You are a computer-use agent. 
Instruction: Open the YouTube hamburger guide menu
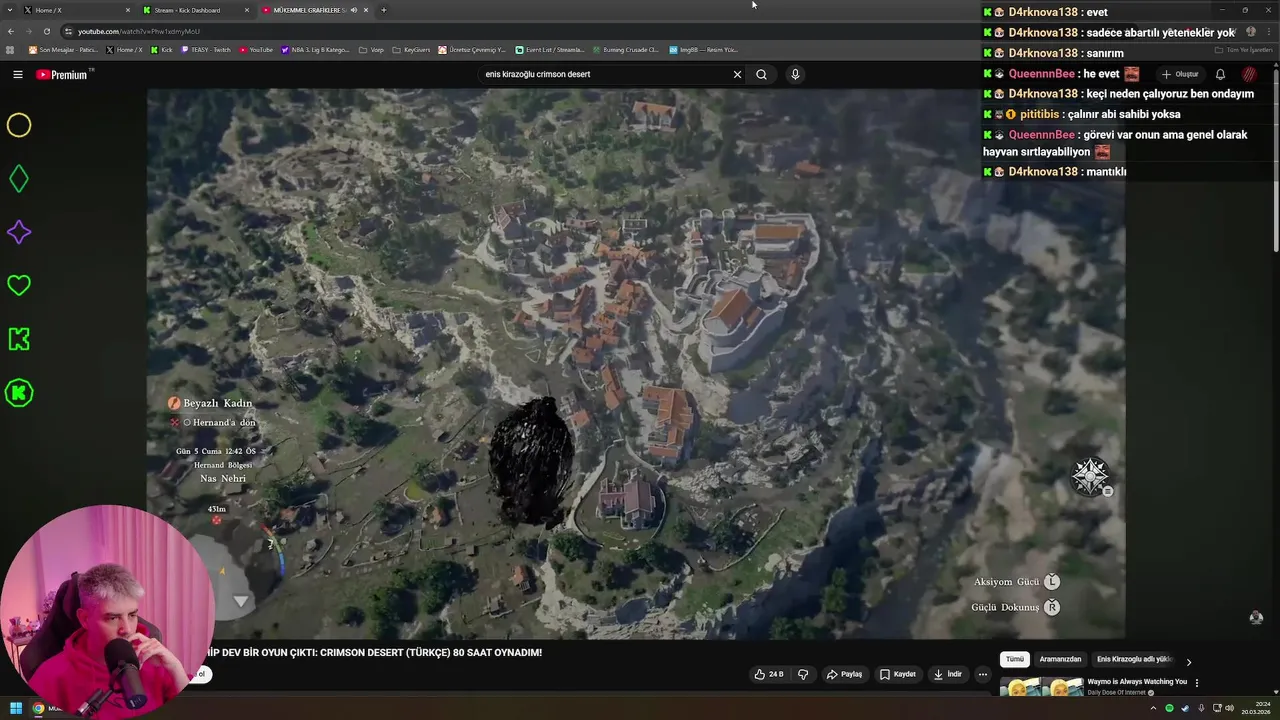pos(17,74)
